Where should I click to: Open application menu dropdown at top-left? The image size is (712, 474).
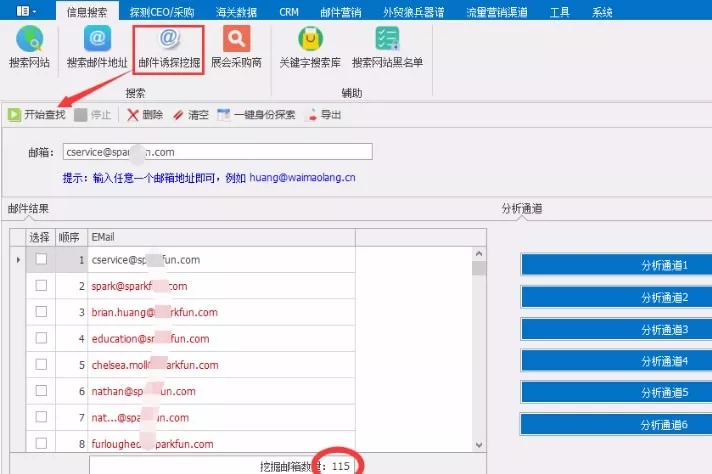tap(27, 10)
